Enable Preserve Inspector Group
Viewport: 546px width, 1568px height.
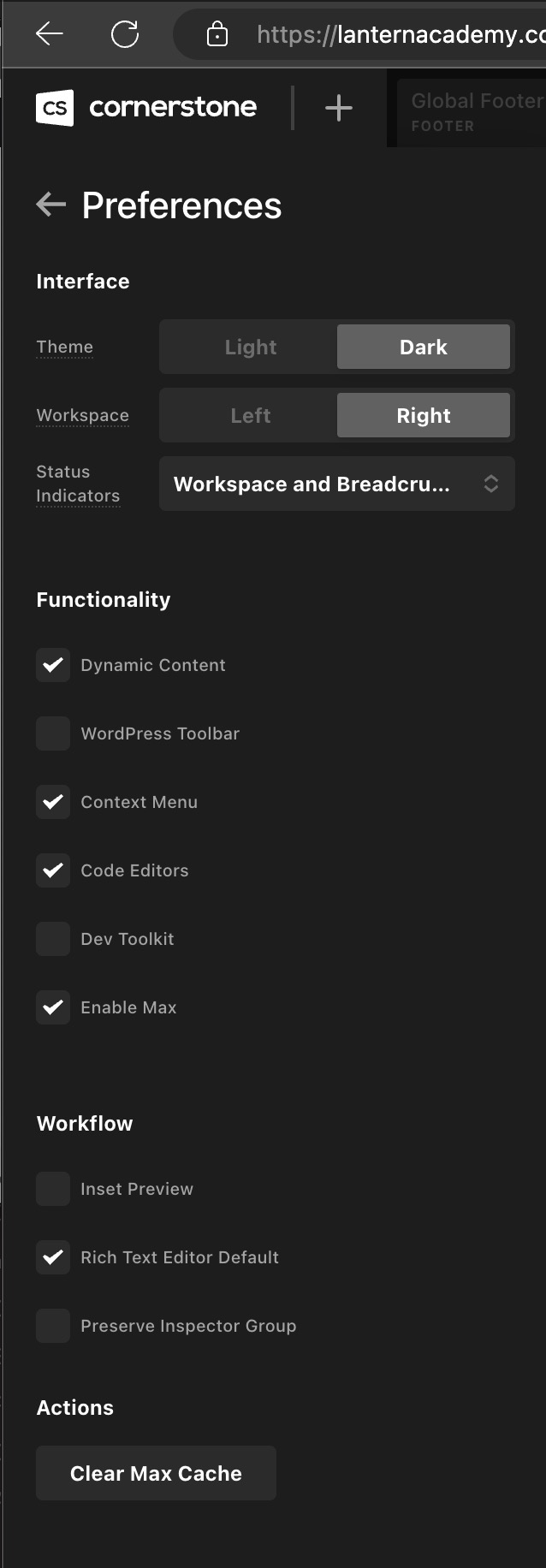[53, 1326]
